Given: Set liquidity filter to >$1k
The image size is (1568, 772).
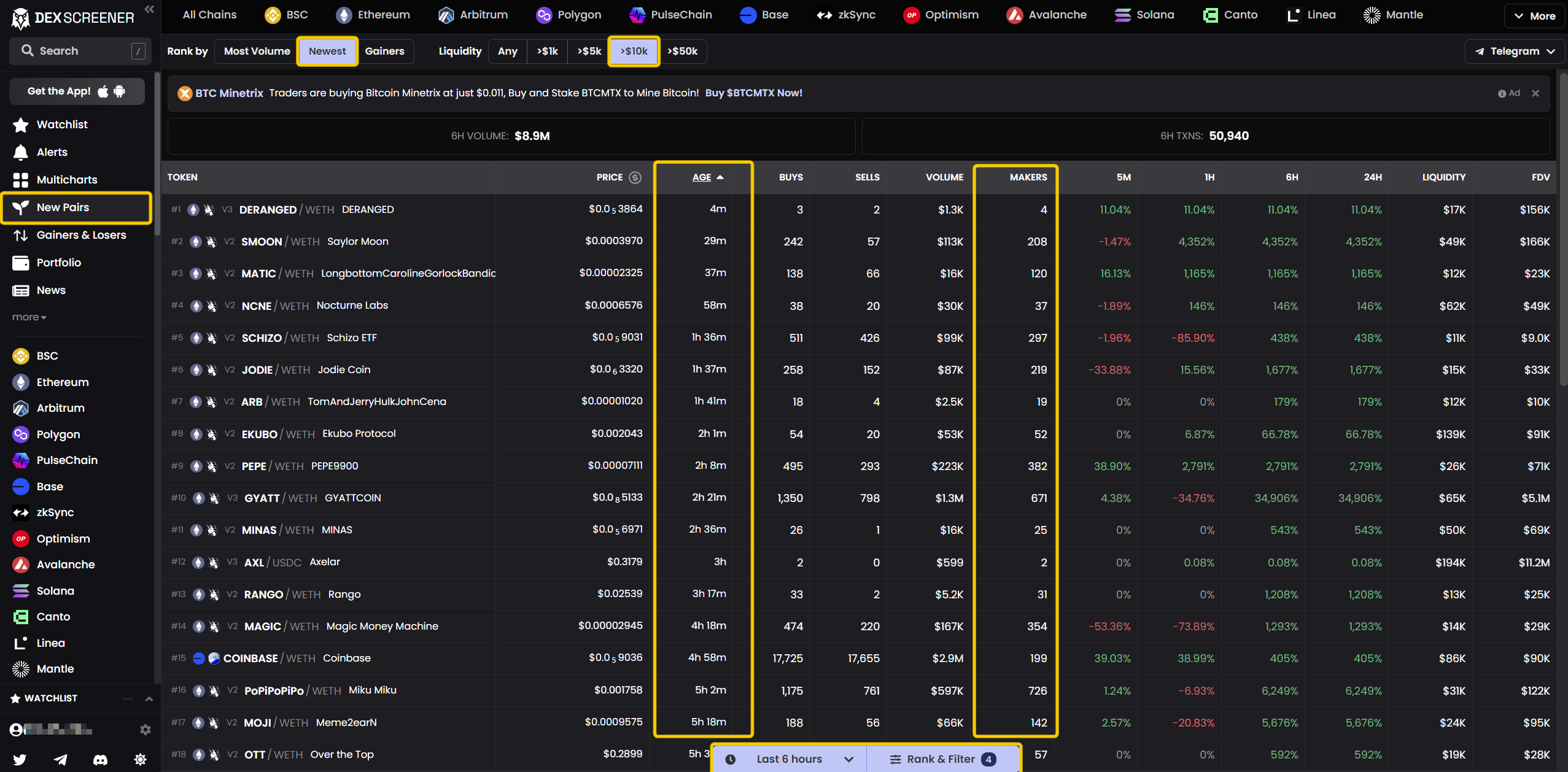Looking at the screenshot, I should (x=547, y=51).
